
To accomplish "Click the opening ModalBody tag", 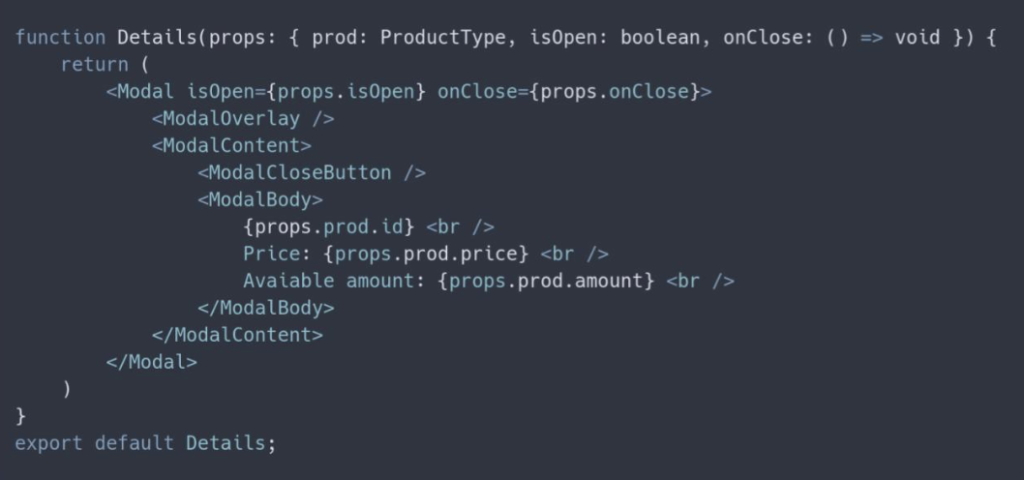I will (260, 200).
